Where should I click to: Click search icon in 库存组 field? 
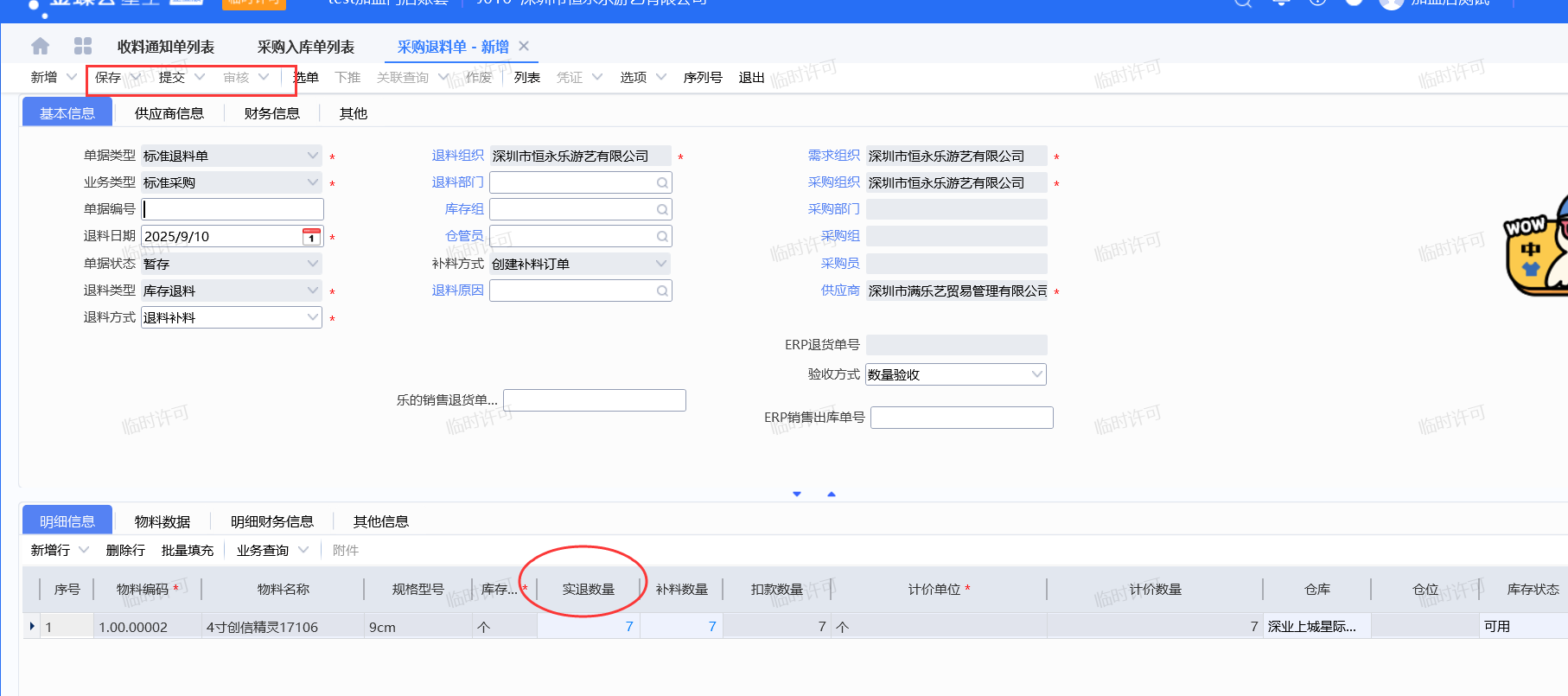662,210
